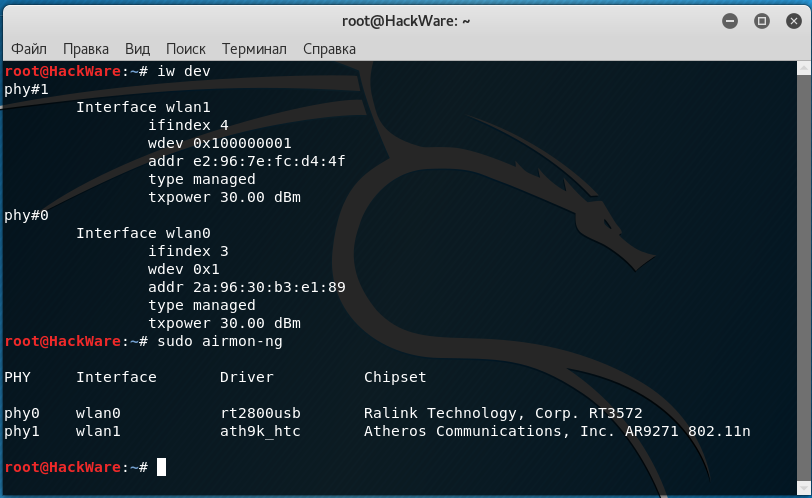Viewport: 812px width, 498px height.
Task: Click the terminal cursor at the last prompt
Action: [x=162, y=467]
